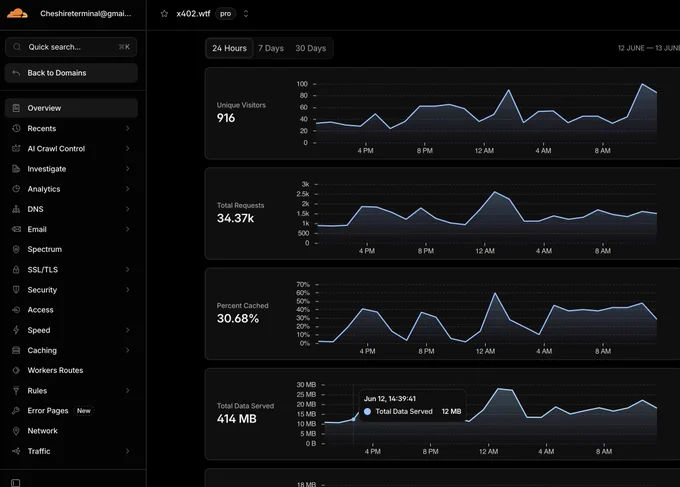Click the AI Crawl Control icon
The height and width of the screenshot is (487, 680).
pos(16,148)
